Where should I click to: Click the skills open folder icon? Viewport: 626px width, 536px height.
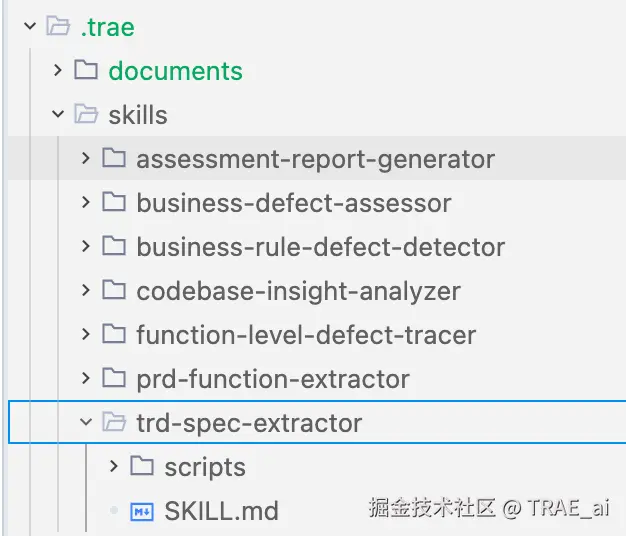coord(86,115)
